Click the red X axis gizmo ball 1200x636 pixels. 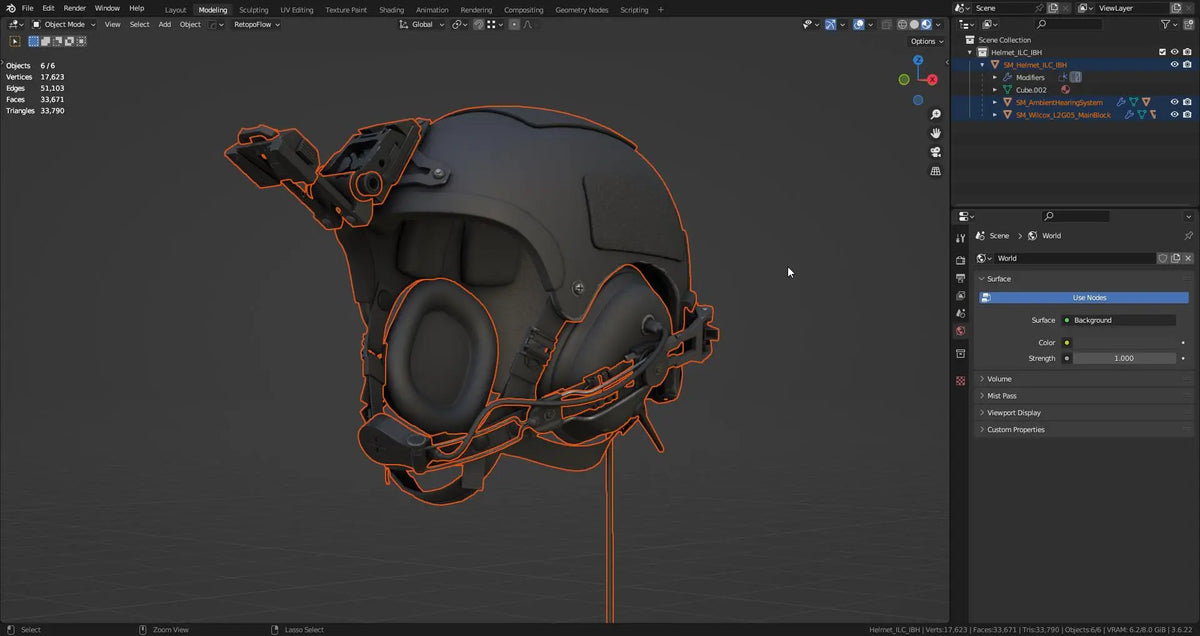932,80
